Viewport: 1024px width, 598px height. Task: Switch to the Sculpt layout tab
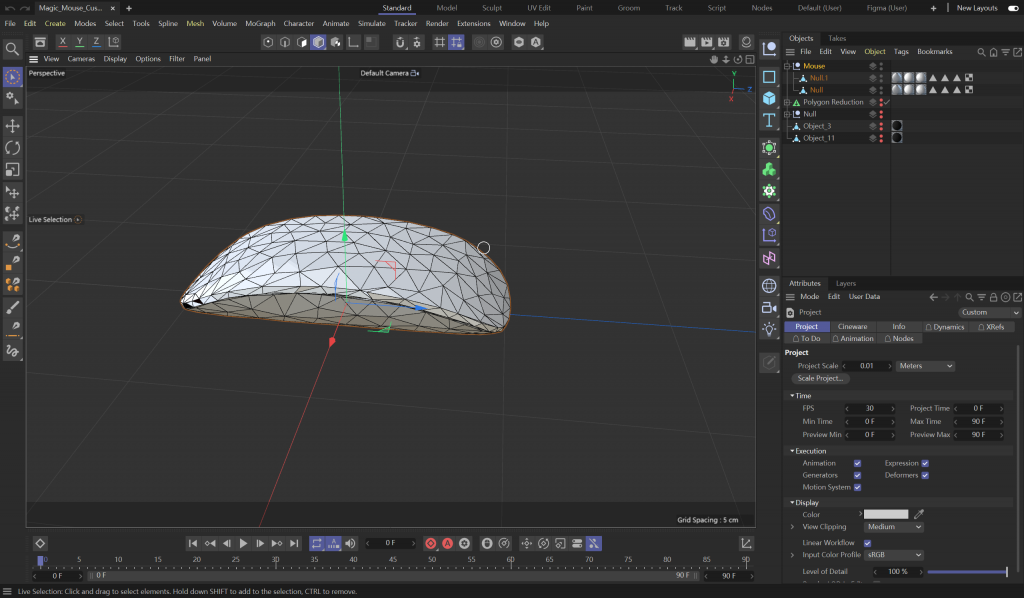(x=492, y=8)
